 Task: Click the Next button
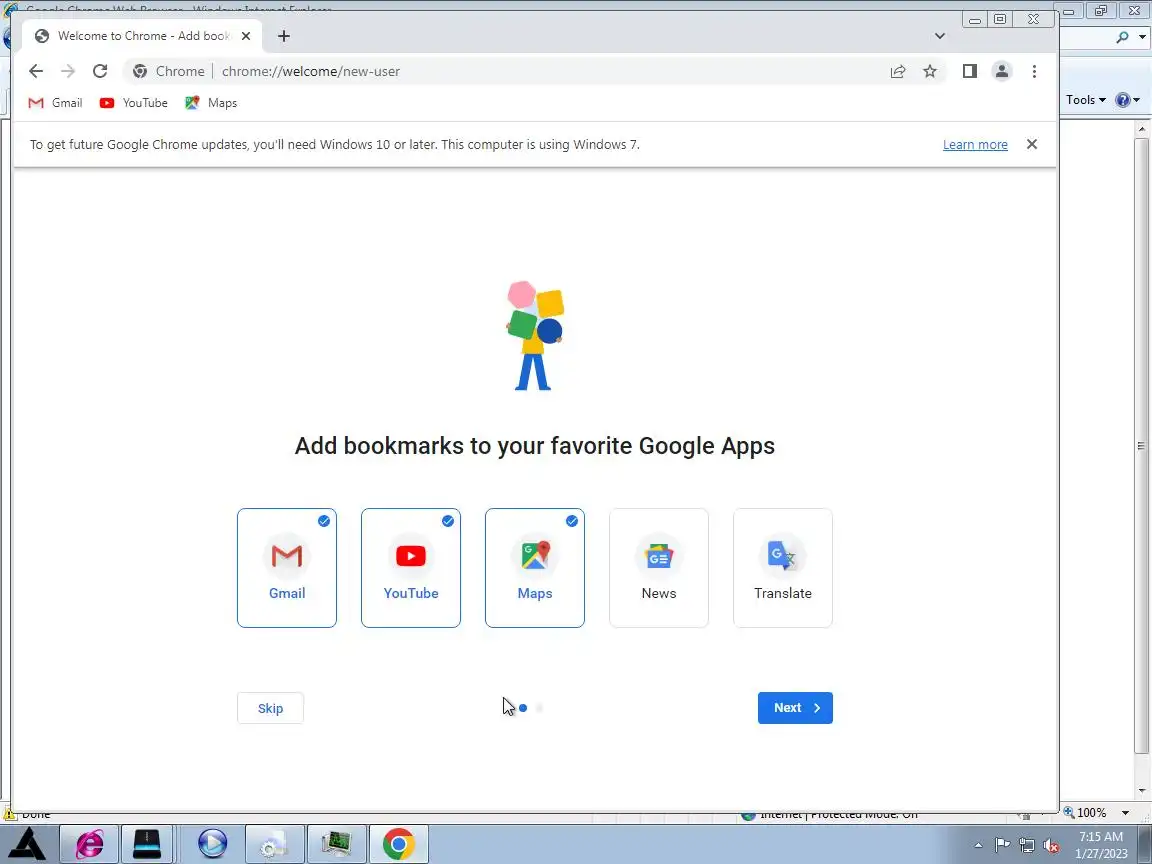[795, 708]
